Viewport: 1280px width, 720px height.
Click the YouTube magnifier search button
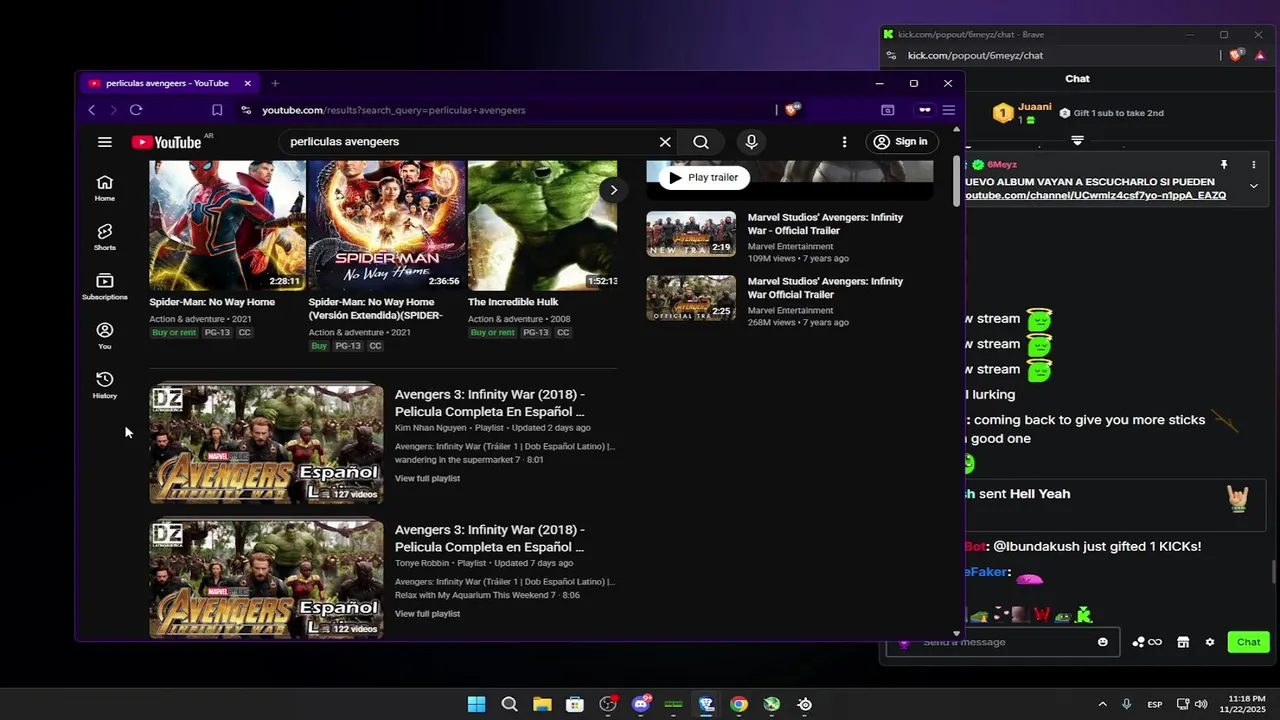[x=701, y=142]
